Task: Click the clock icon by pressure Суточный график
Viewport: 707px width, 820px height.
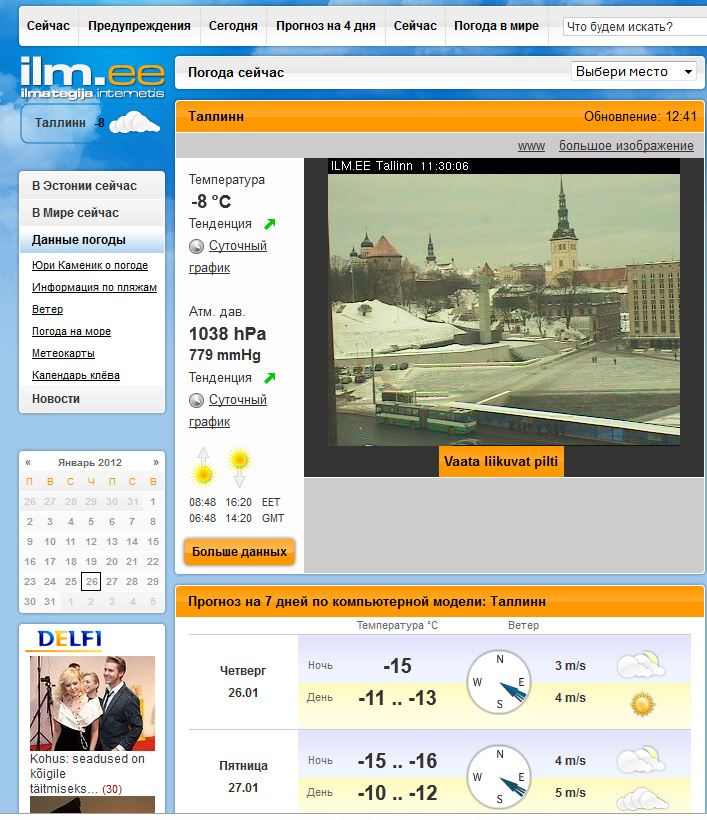Action: (x=196, y=401)
